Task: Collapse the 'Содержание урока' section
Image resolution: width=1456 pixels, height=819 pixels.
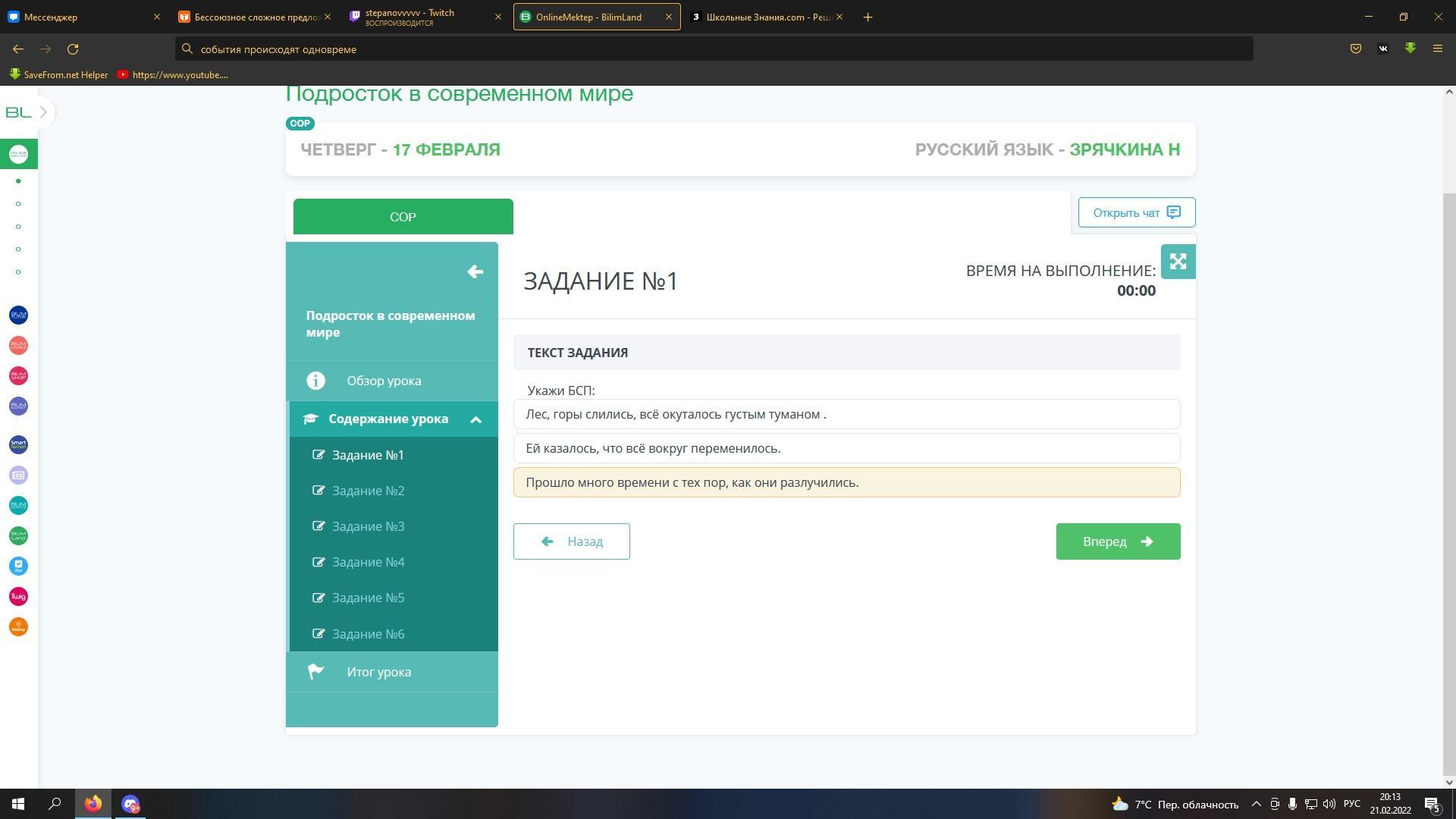Action: coord(475,419)
